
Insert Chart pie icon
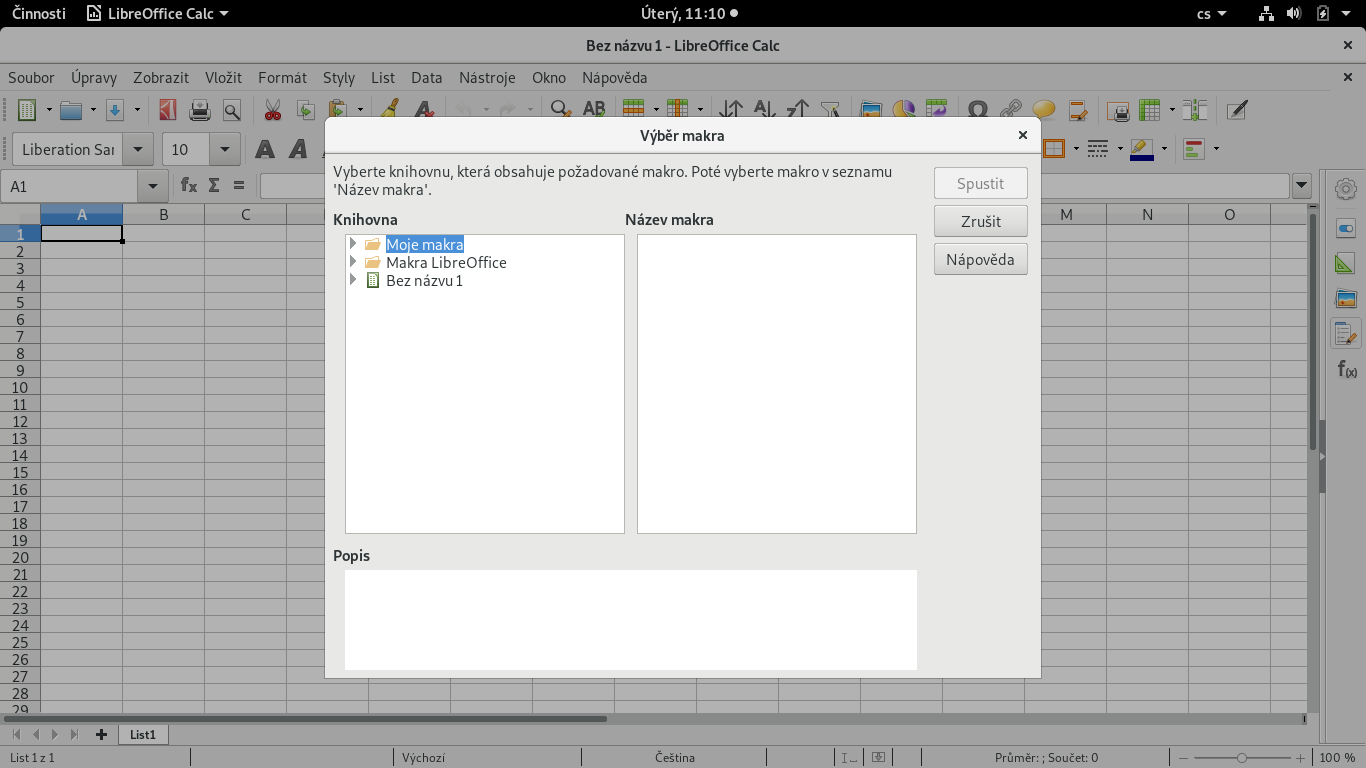(x=904, y=110)
